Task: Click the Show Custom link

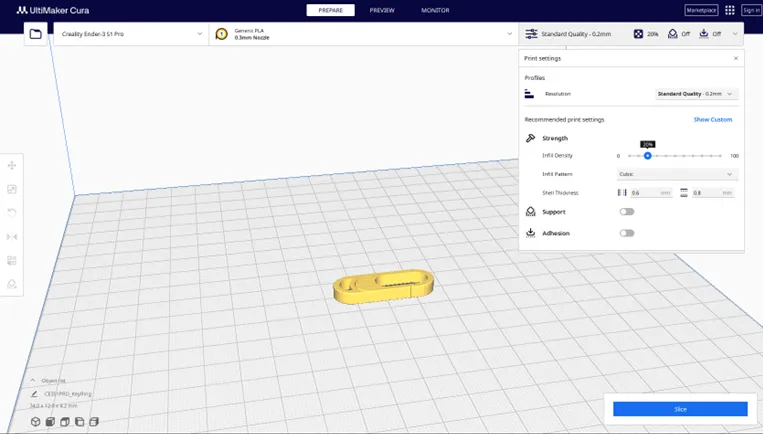Action: click(713, 119)
